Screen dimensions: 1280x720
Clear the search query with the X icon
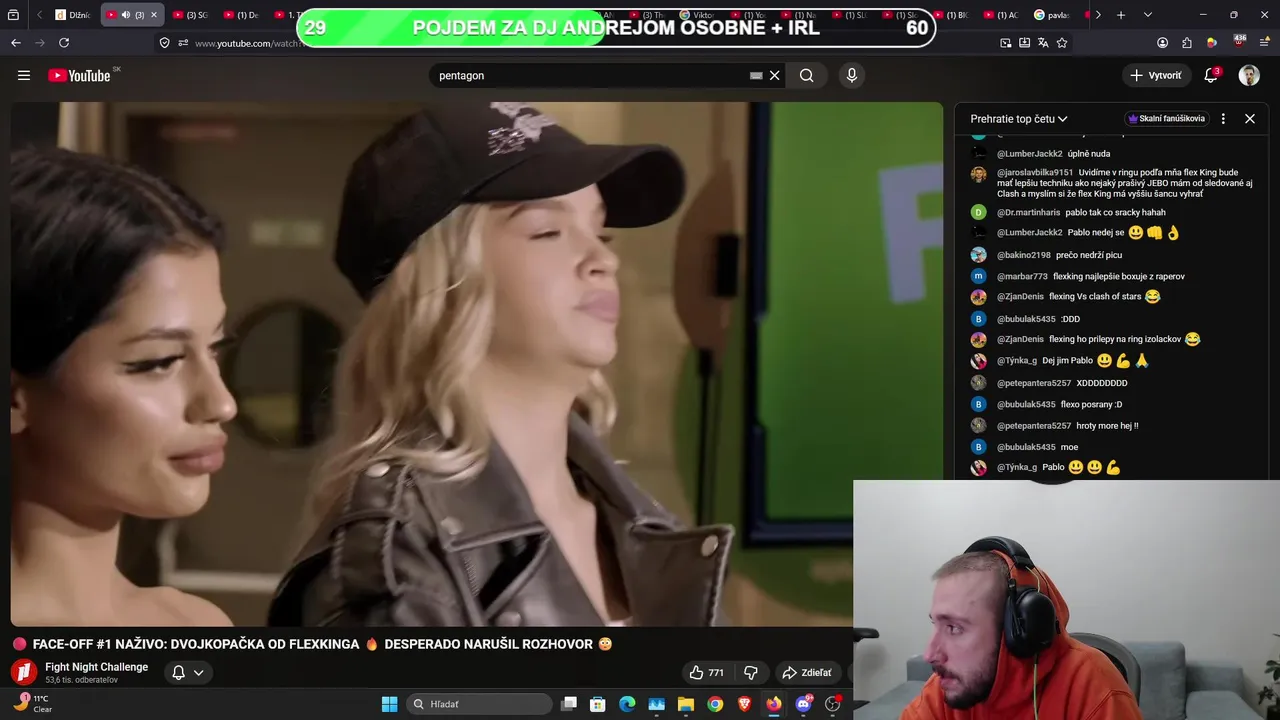click(774, 75)
